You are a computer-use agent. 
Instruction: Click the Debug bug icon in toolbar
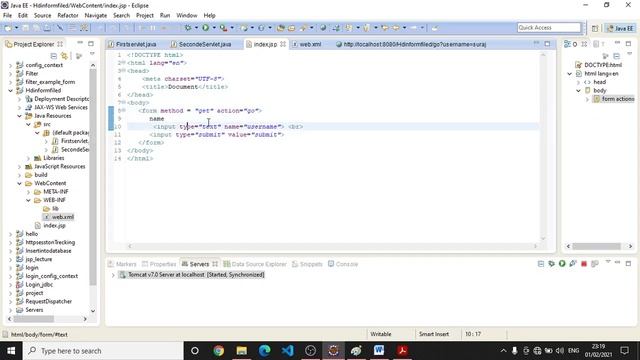188,28
